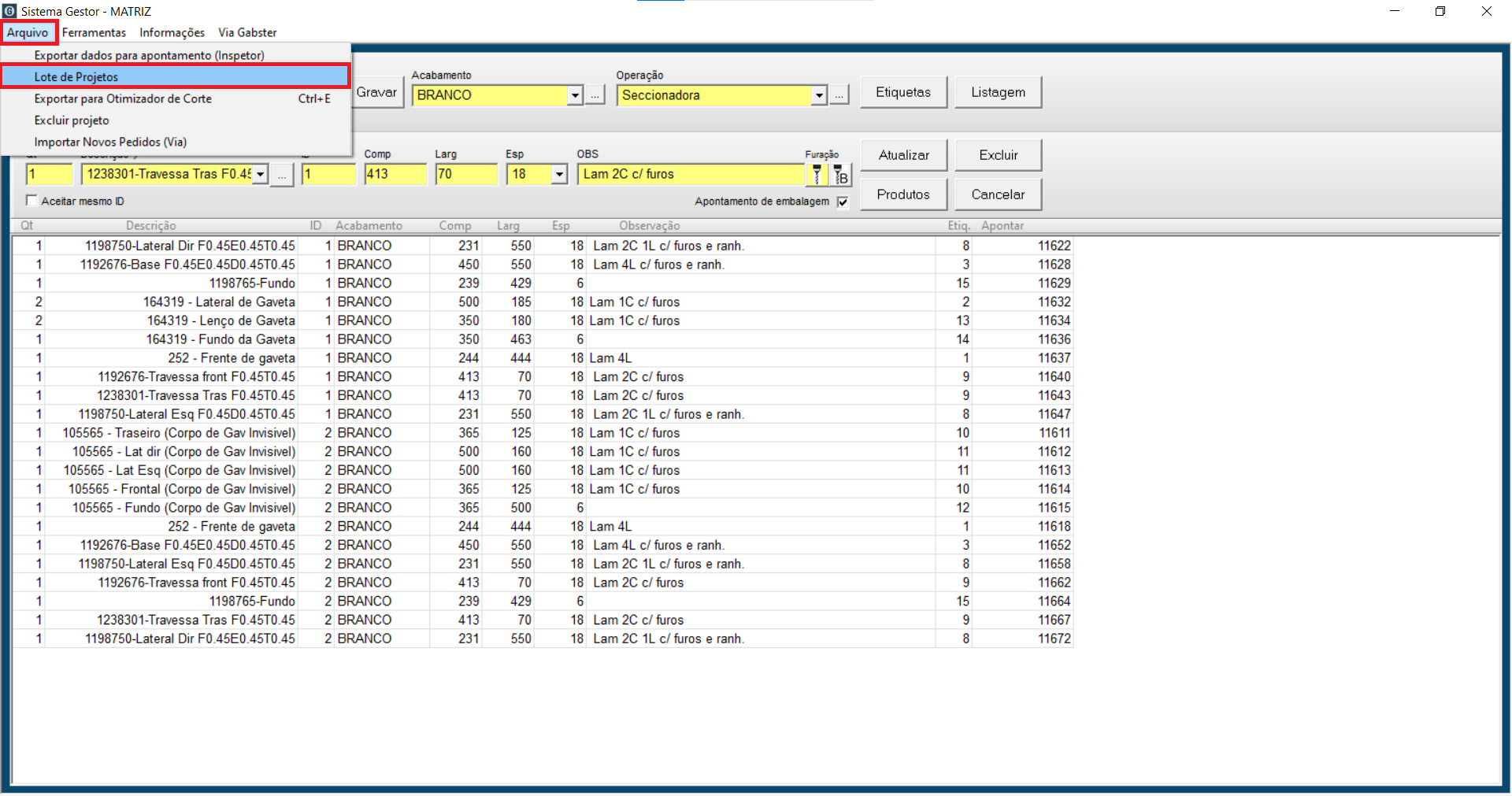This screenshot has width=1512, height=796.
Task: Click the Etiquetas button
Action: click(903, 92)
